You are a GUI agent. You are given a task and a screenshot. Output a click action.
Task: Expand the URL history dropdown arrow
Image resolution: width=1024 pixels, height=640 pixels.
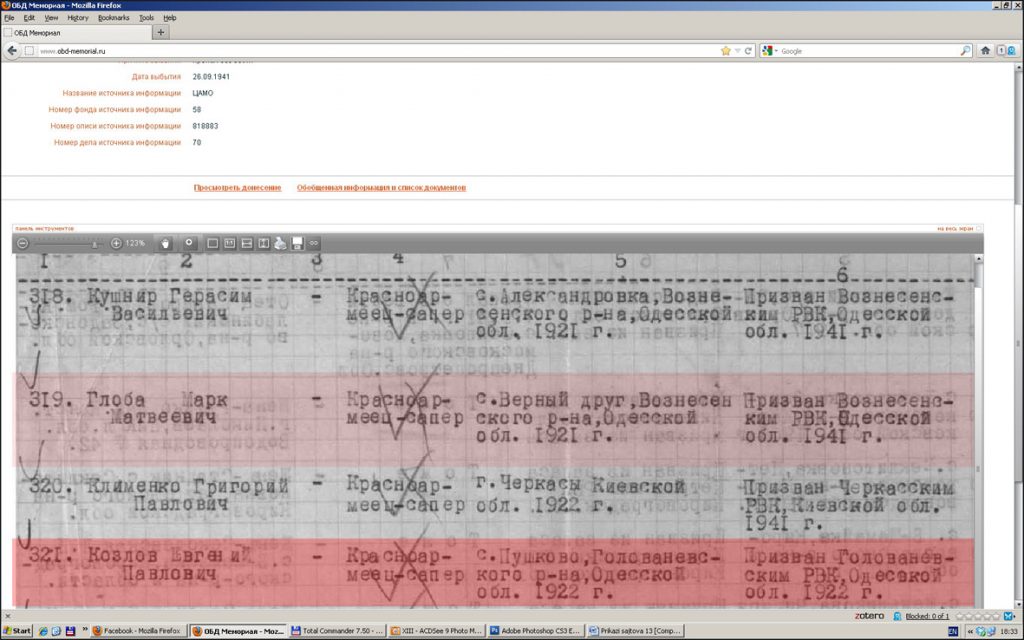pyautogui.click(x=737, y=50)
